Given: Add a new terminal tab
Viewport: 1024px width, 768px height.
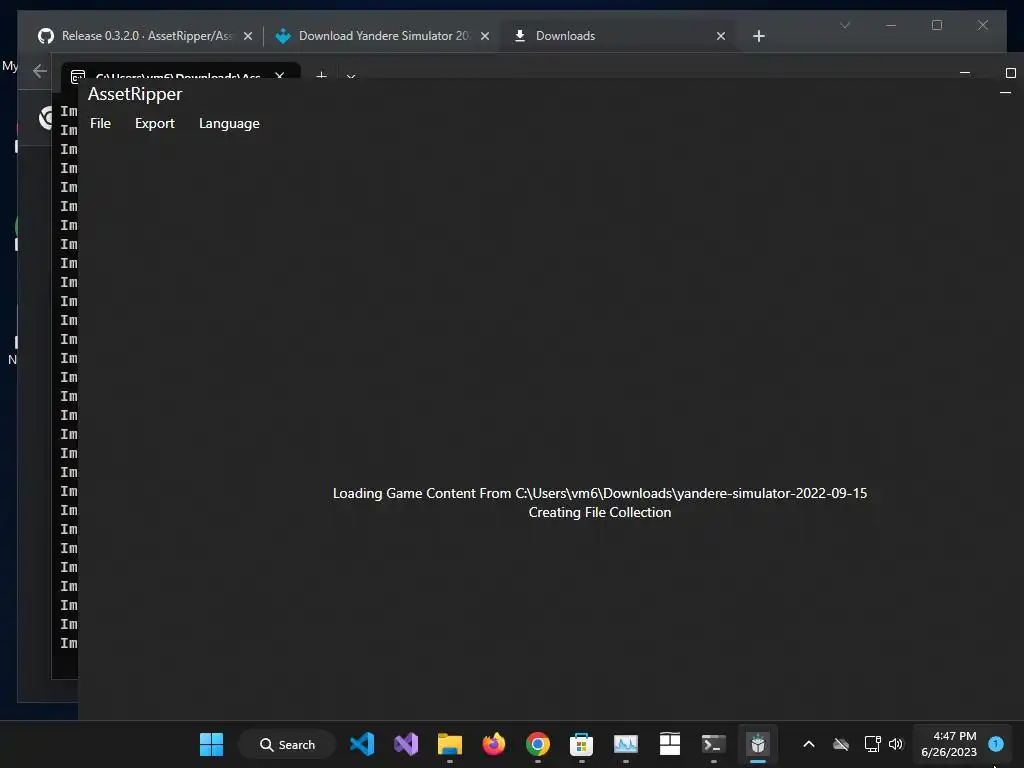Looking at the screenshot, I should (x=321, y=76).
